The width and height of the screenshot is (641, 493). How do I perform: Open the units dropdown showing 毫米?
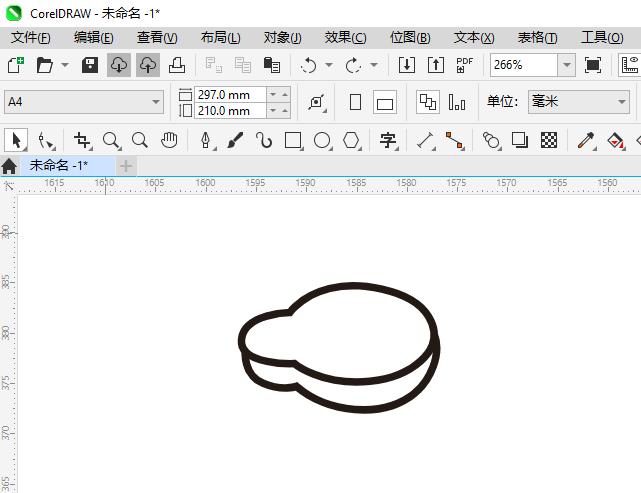pos(578,102)
